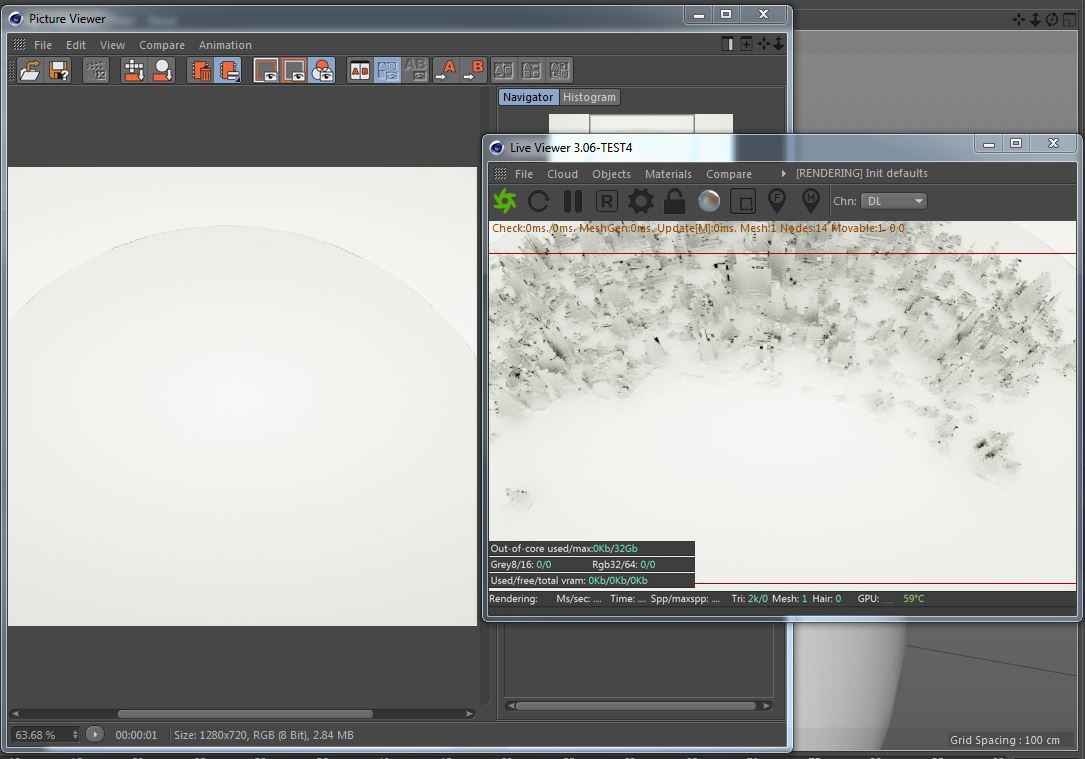This screenshot has width=1085, height=759.
Task: Click the viewport rotate icon at top right
Action: point(1052,20)
